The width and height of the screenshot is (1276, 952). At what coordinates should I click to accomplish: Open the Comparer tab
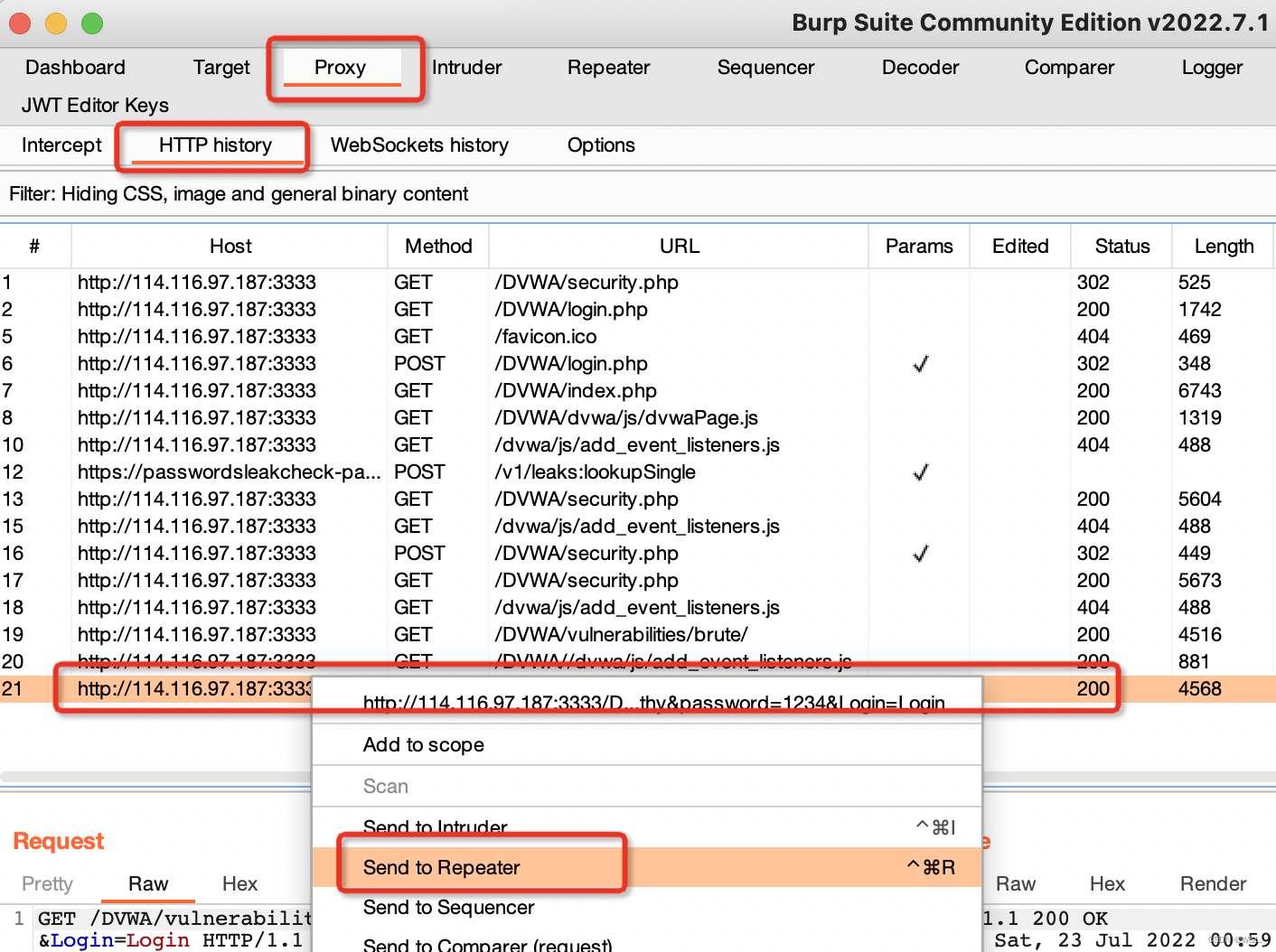click(x=1069, y=68)
